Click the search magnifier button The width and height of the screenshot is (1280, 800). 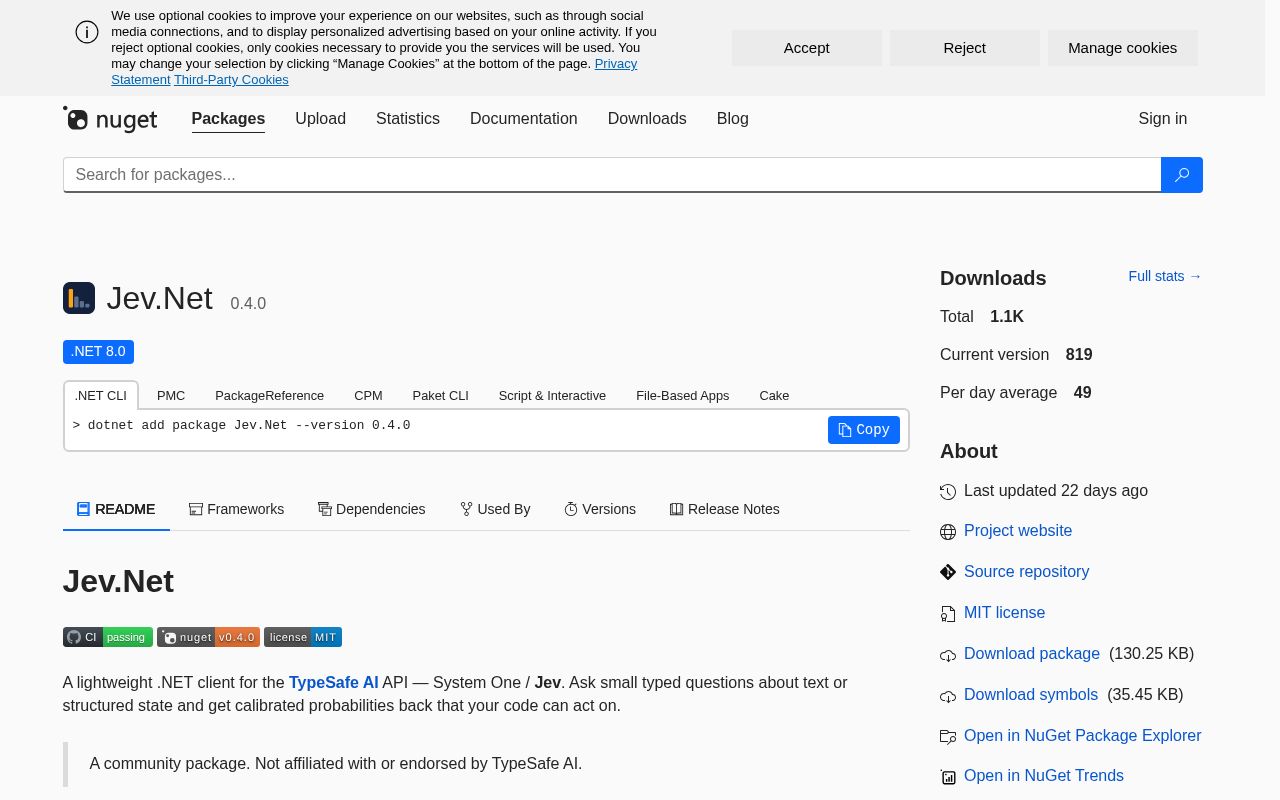click(x=1181, y=175)
